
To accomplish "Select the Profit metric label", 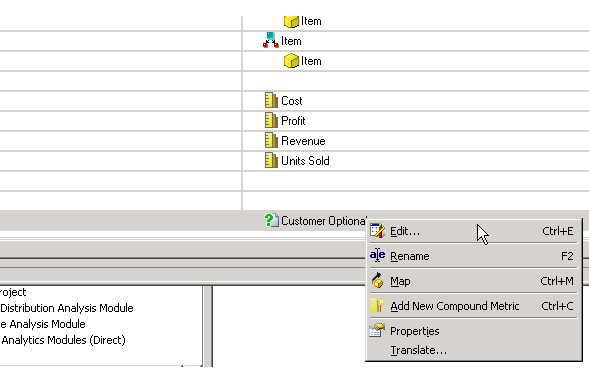I will (293, 121).
